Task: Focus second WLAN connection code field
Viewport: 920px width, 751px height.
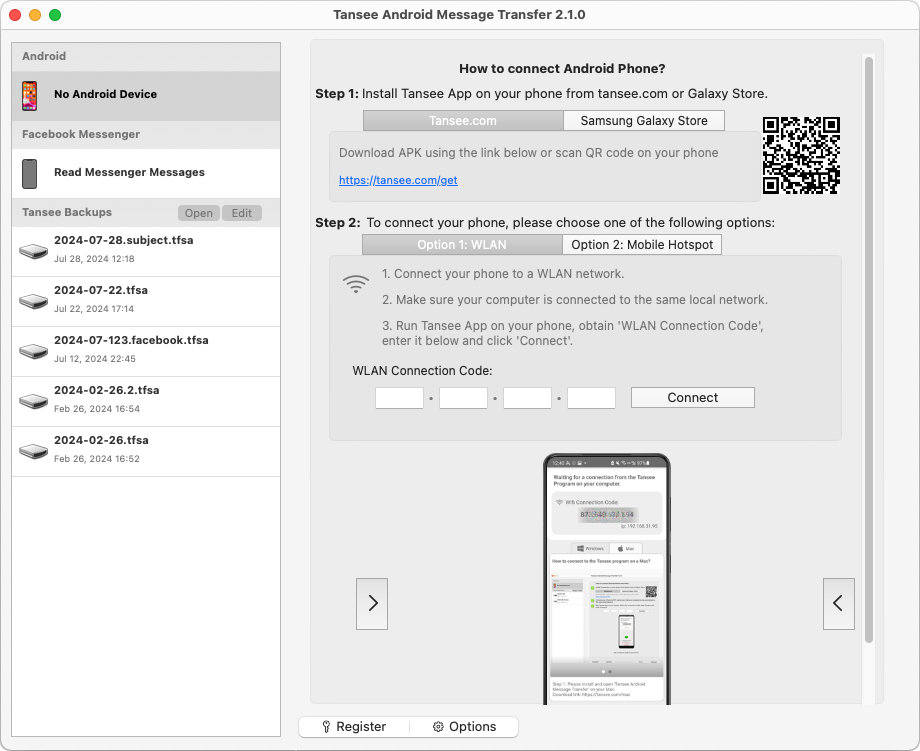Action: pos(463,398)
